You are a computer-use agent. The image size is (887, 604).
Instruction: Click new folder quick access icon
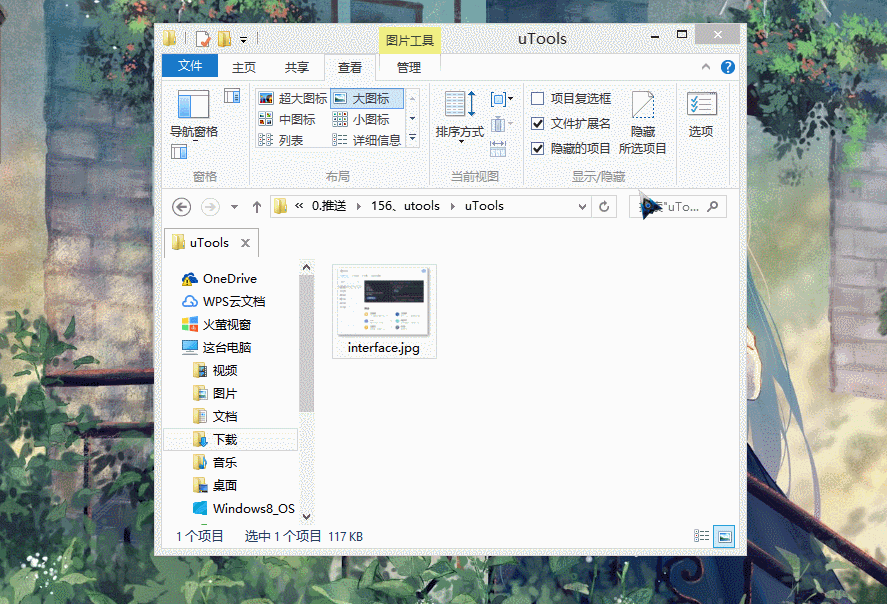pos(225,39)
